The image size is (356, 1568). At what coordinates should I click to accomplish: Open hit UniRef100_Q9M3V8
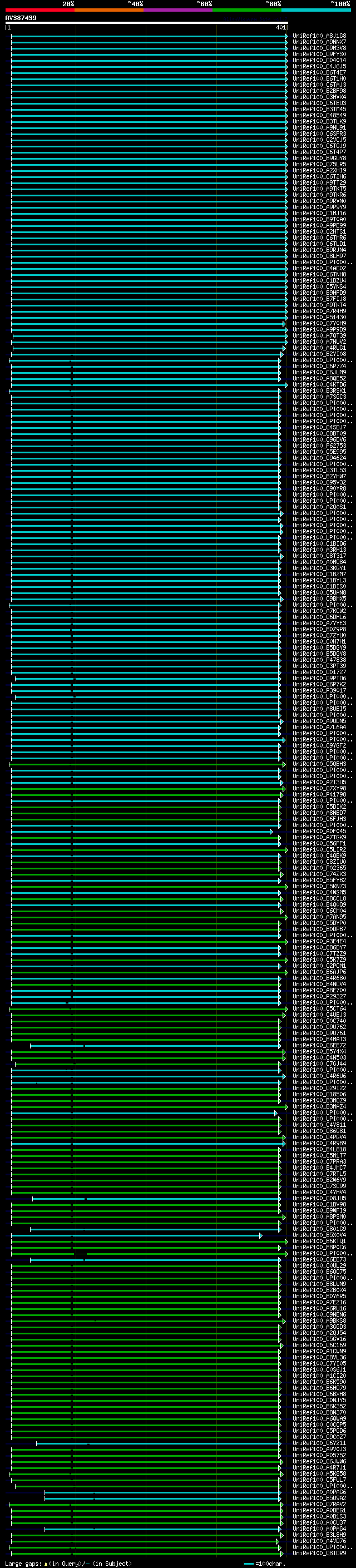pyautogui.click(x=319, y=48)
